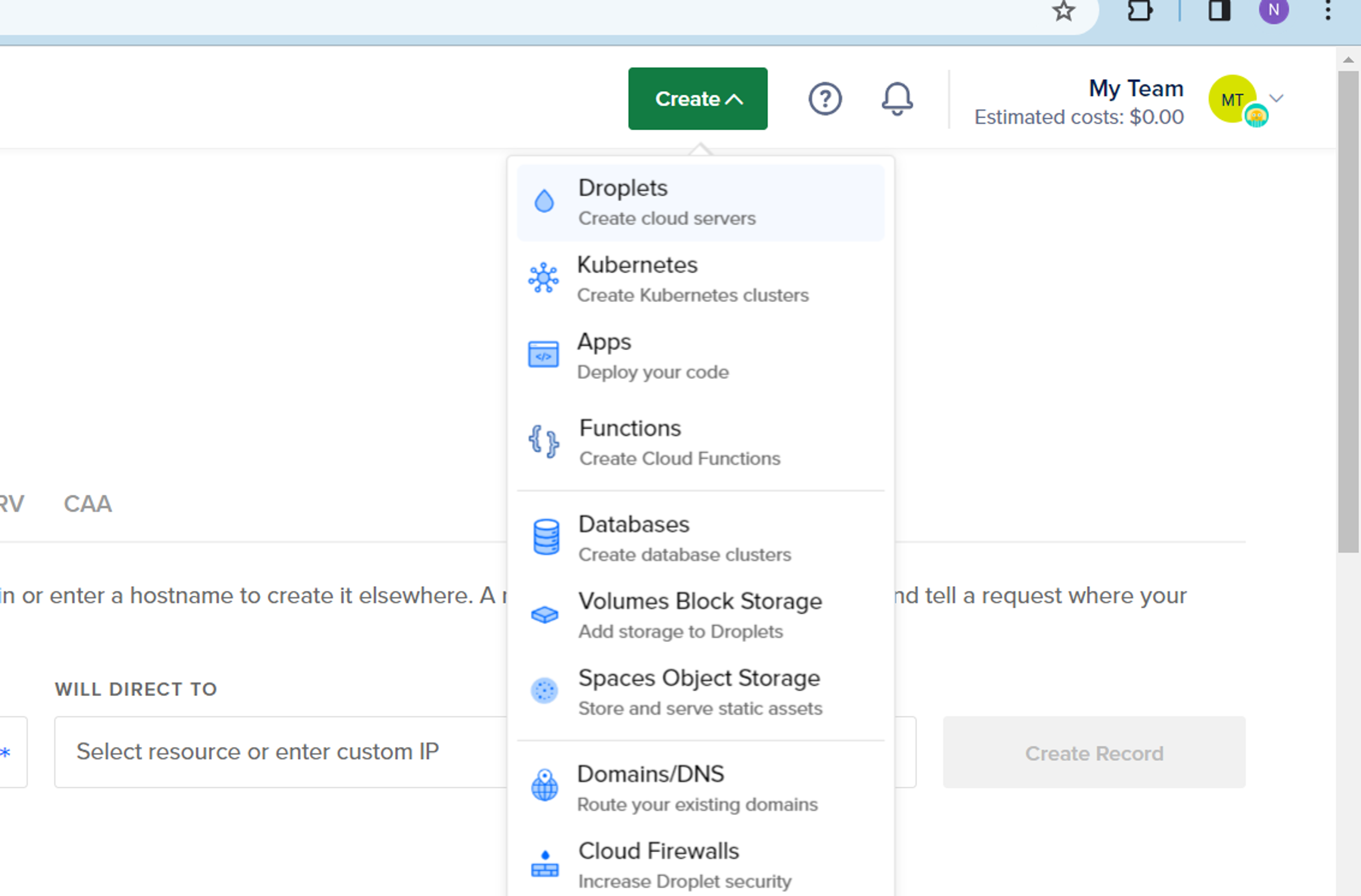1361x896 pixels.
Task: Open the help question mark icon
Action: 825,99
